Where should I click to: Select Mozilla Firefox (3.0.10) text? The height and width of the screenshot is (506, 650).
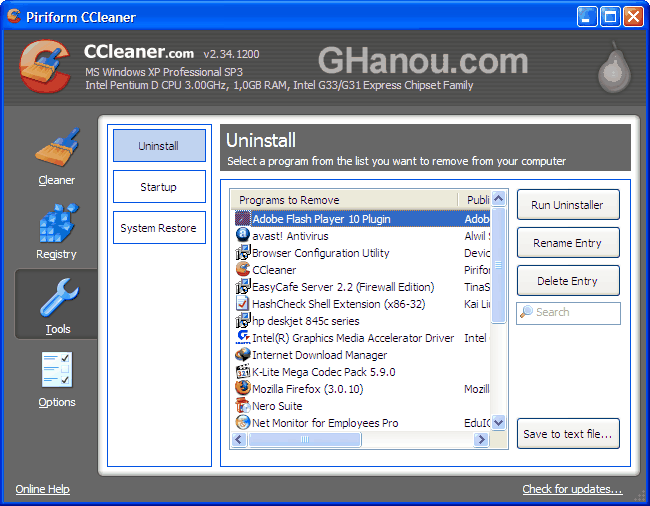tap(308, 389)
